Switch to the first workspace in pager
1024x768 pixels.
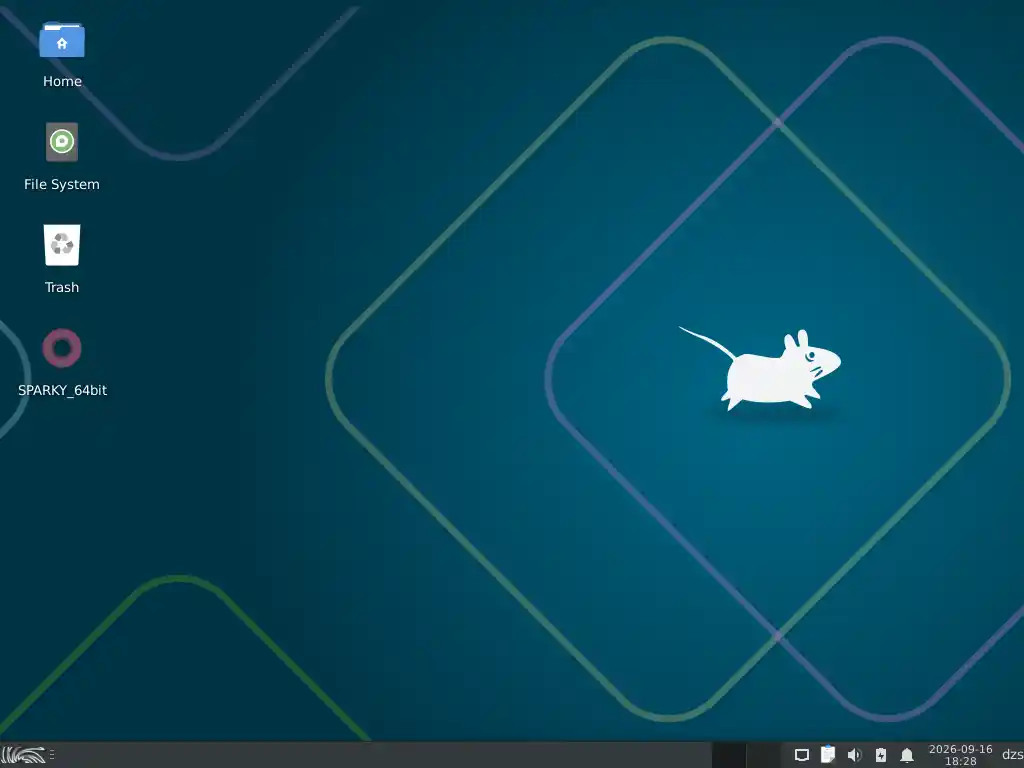pyautogui.click(x=729, y=756)
